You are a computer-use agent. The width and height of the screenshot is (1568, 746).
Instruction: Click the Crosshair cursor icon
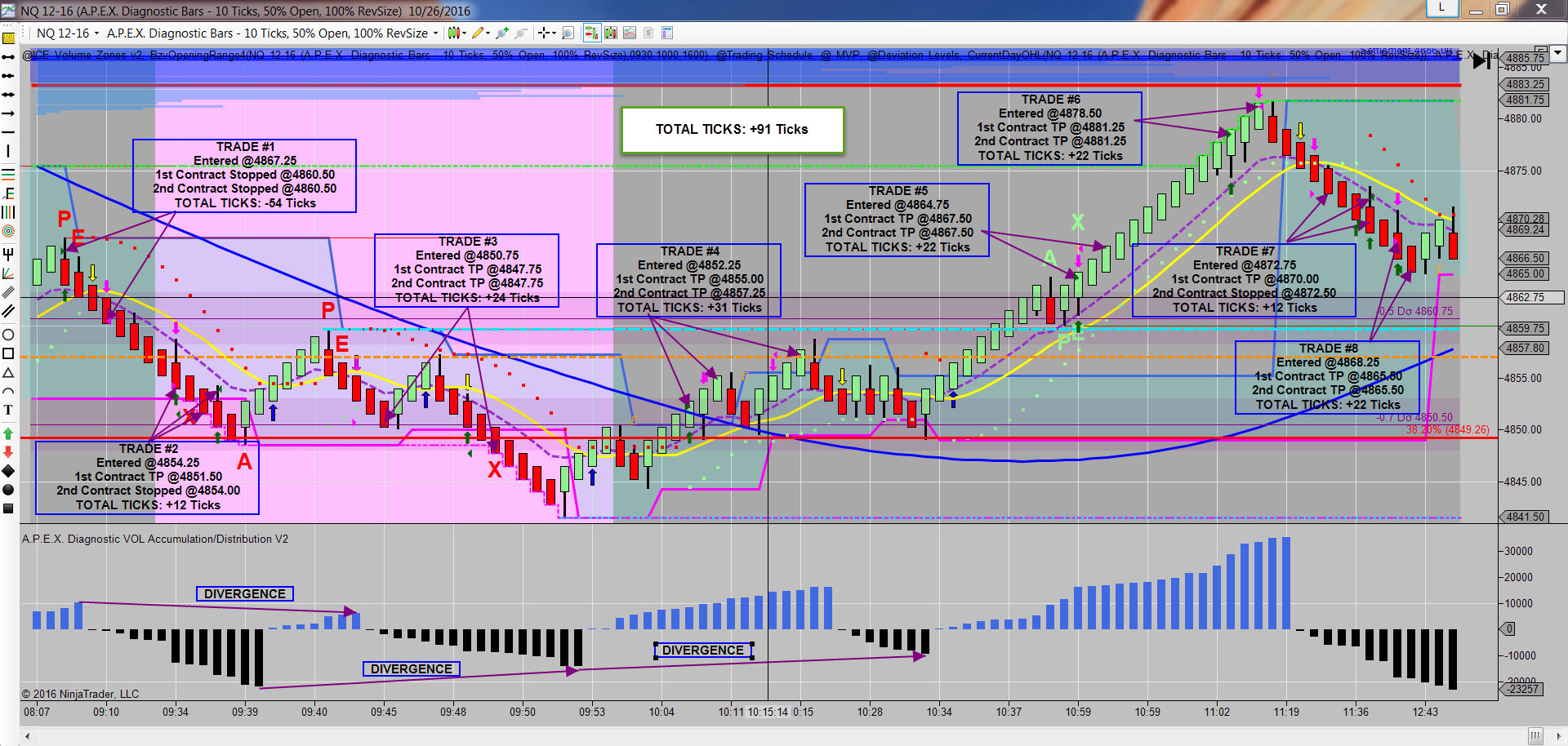pos(544,33)
